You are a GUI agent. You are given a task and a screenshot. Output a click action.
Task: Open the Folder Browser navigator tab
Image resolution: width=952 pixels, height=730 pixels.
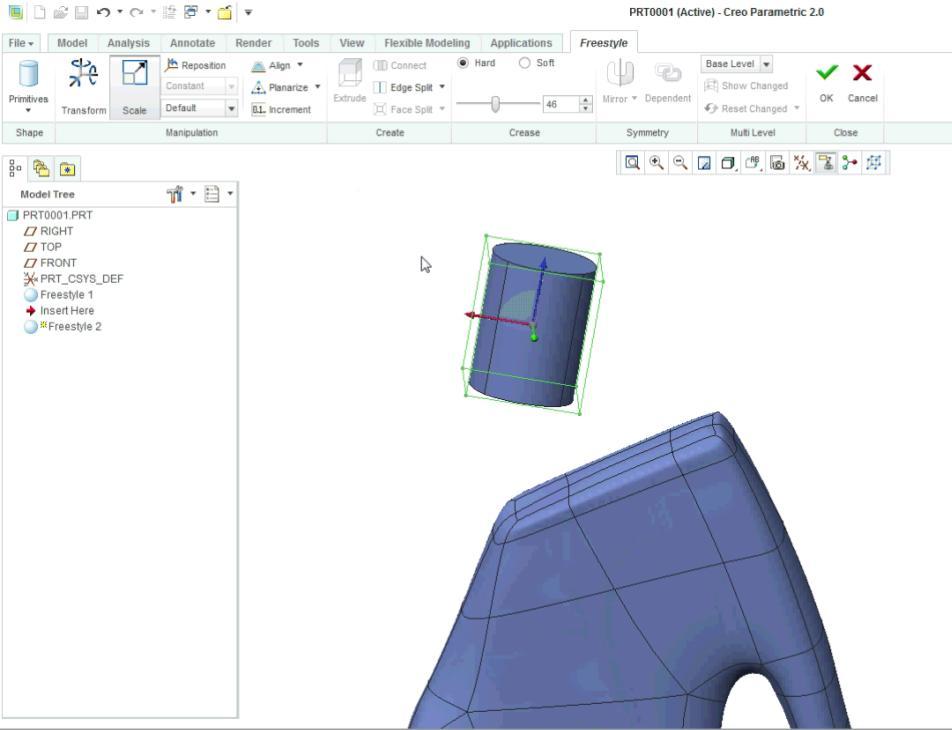(41, 169)
